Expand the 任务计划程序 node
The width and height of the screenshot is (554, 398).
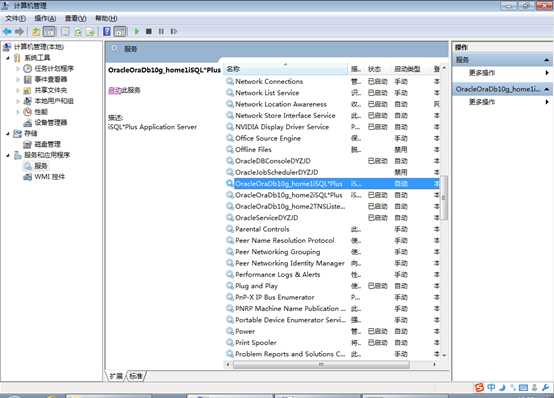click(18, 69)
